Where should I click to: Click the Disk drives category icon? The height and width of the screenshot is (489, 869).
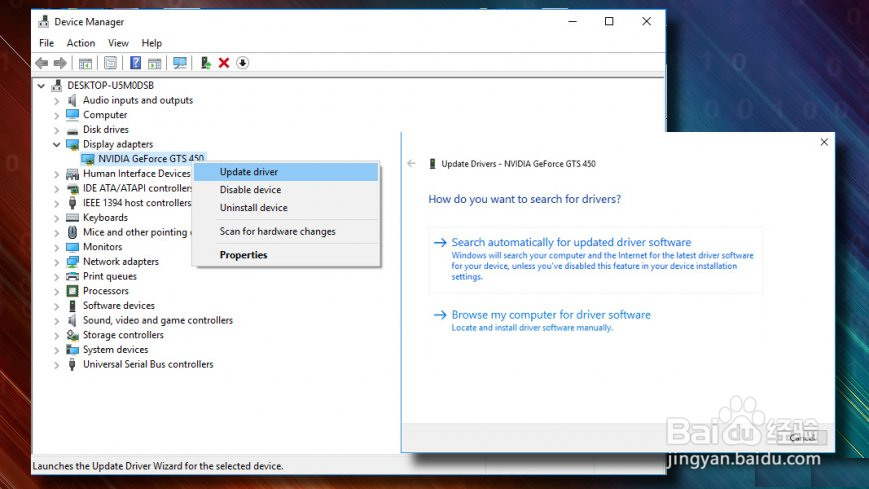[x=72, y=130]
